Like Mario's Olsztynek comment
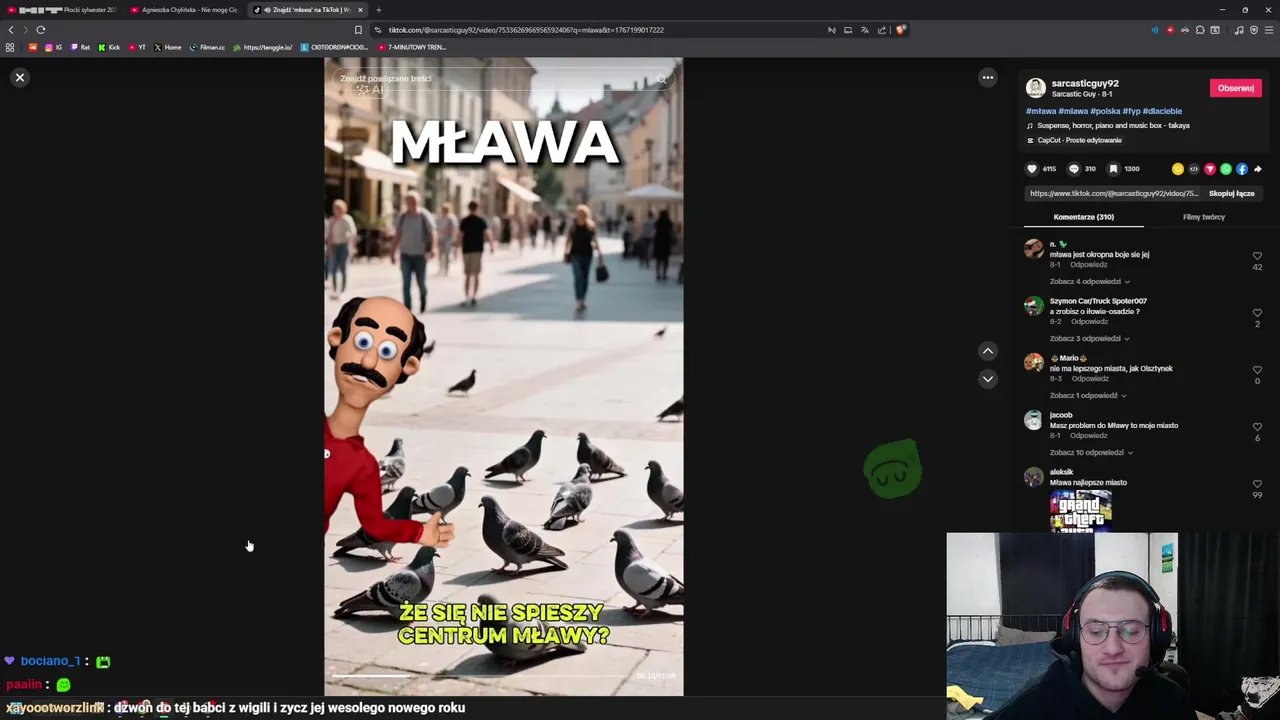 tap(1257, 370)
